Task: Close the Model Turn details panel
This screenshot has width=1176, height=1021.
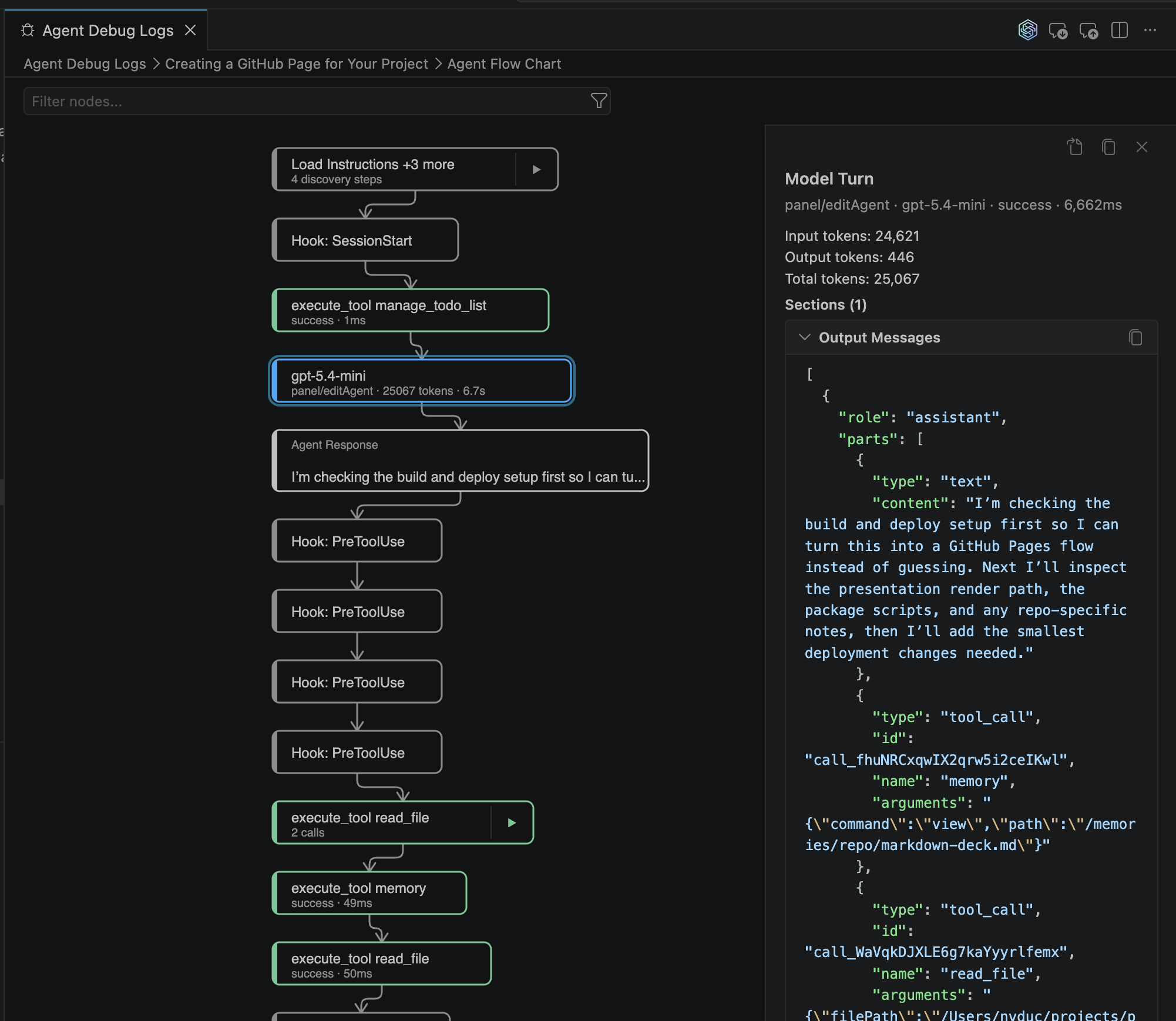Action: (1141, 147)
